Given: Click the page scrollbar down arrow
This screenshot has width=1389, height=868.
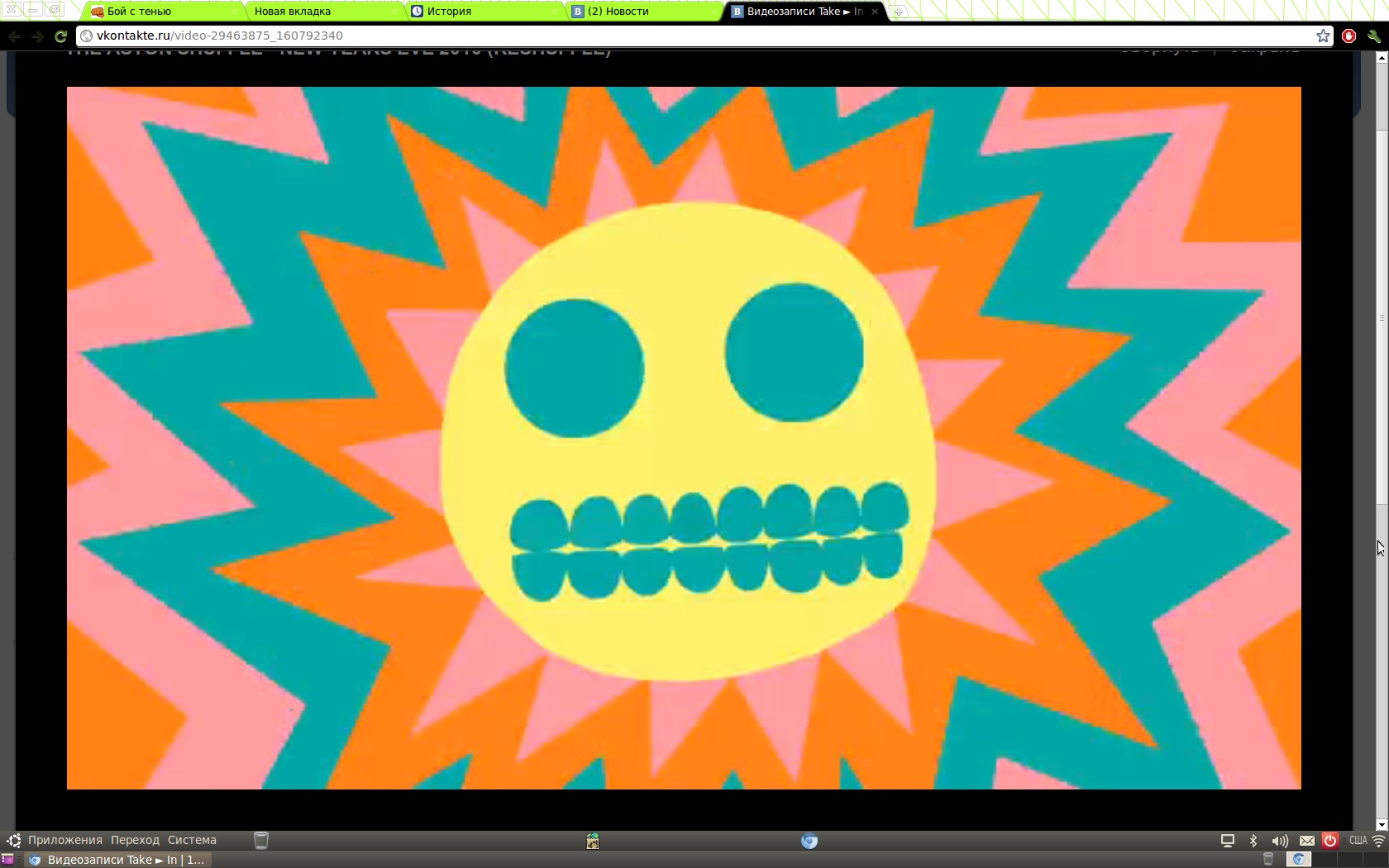Looking at the screenshot, I should click(1382, 825).
